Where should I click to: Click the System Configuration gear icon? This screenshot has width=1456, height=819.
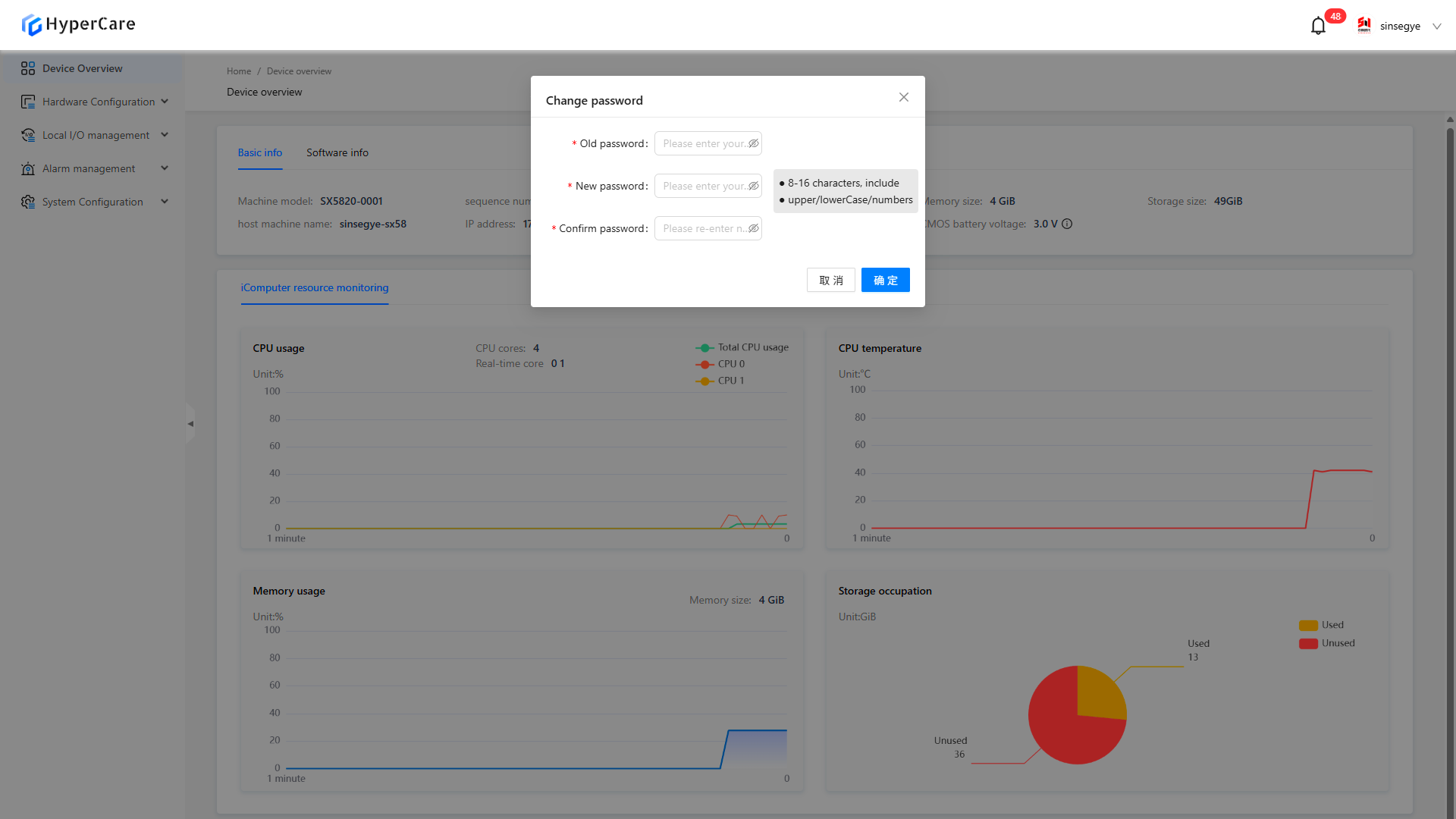pyautogui.click(x=28, y=202)
